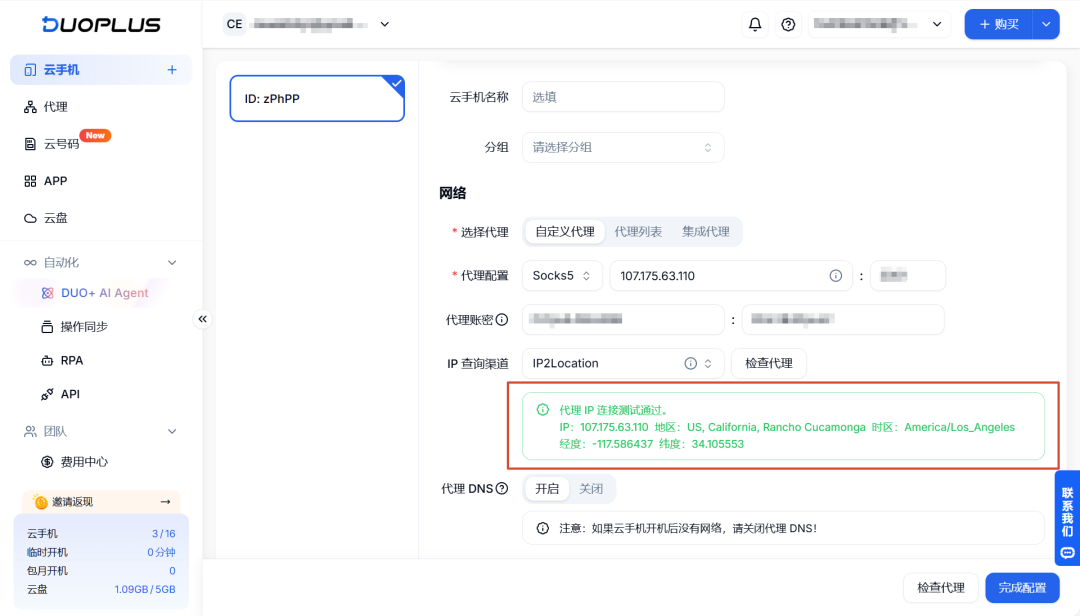The image size is (1080, 616).
Task: Click info icon next to proxy IP address
Action: (835, 276)
